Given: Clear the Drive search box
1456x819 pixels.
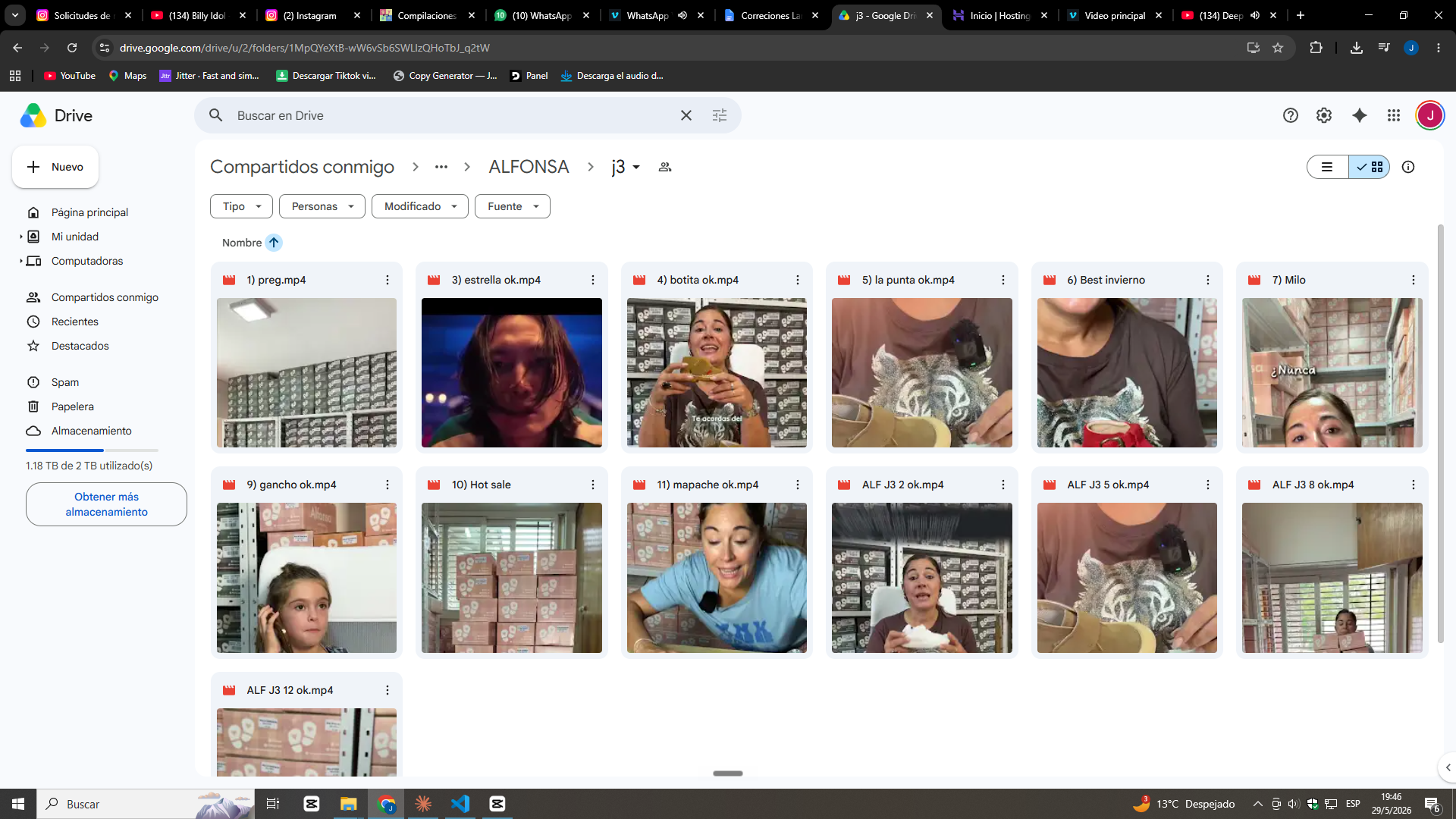Looking at the screenshot, I should (686, 115).
